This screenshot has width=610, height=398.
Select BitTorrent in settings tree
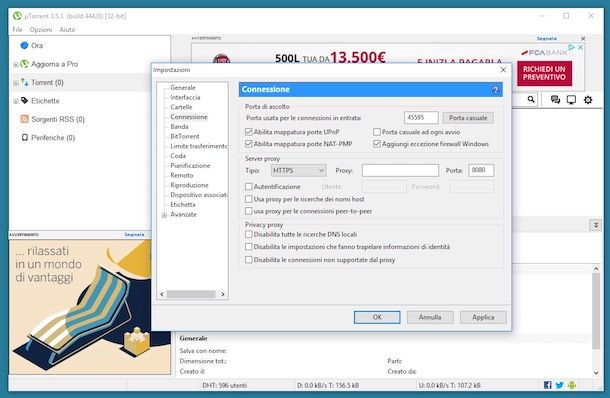click(x=185, y=136)
